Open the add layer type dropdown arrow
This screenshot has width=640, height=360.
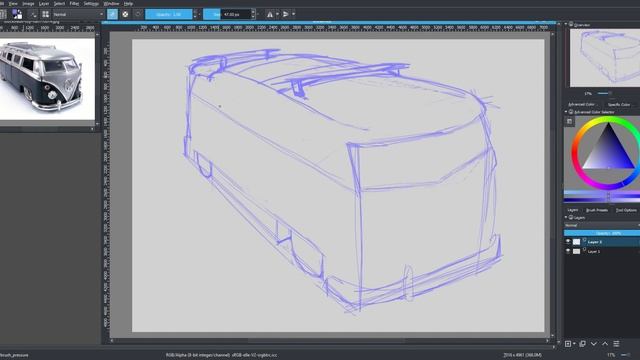[574, 344]
